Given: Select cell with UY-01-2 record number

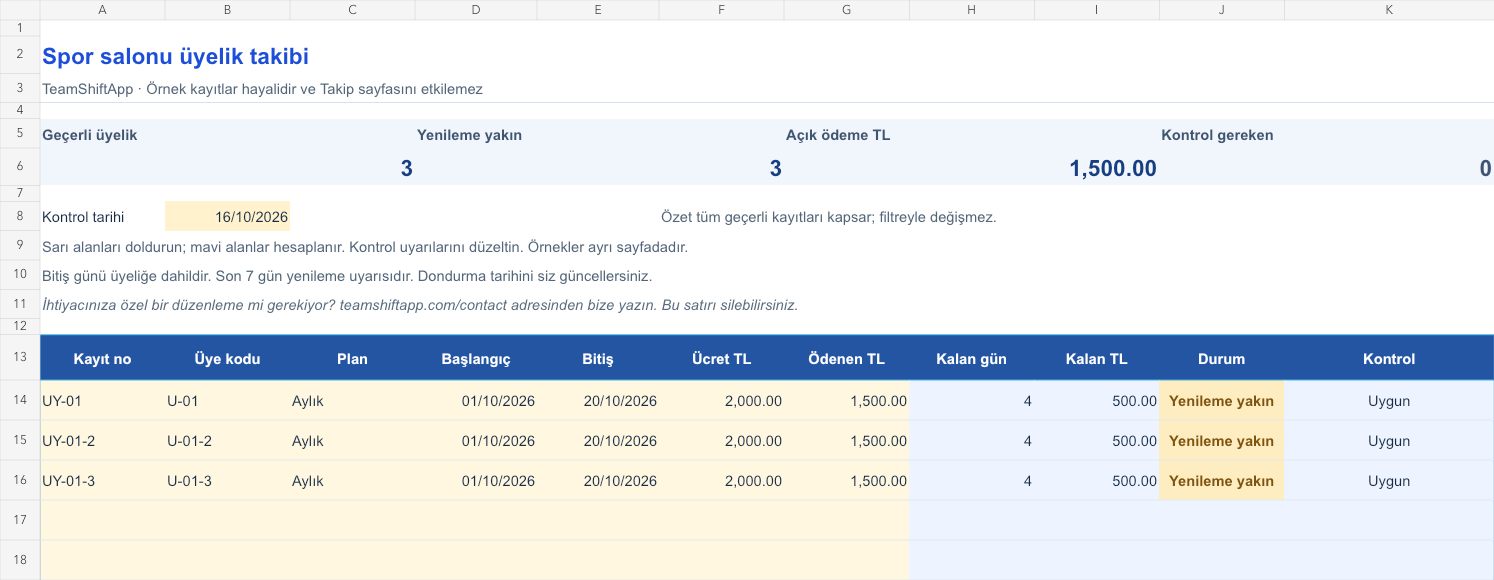Looking at the screenshot, I should [102, 440].
